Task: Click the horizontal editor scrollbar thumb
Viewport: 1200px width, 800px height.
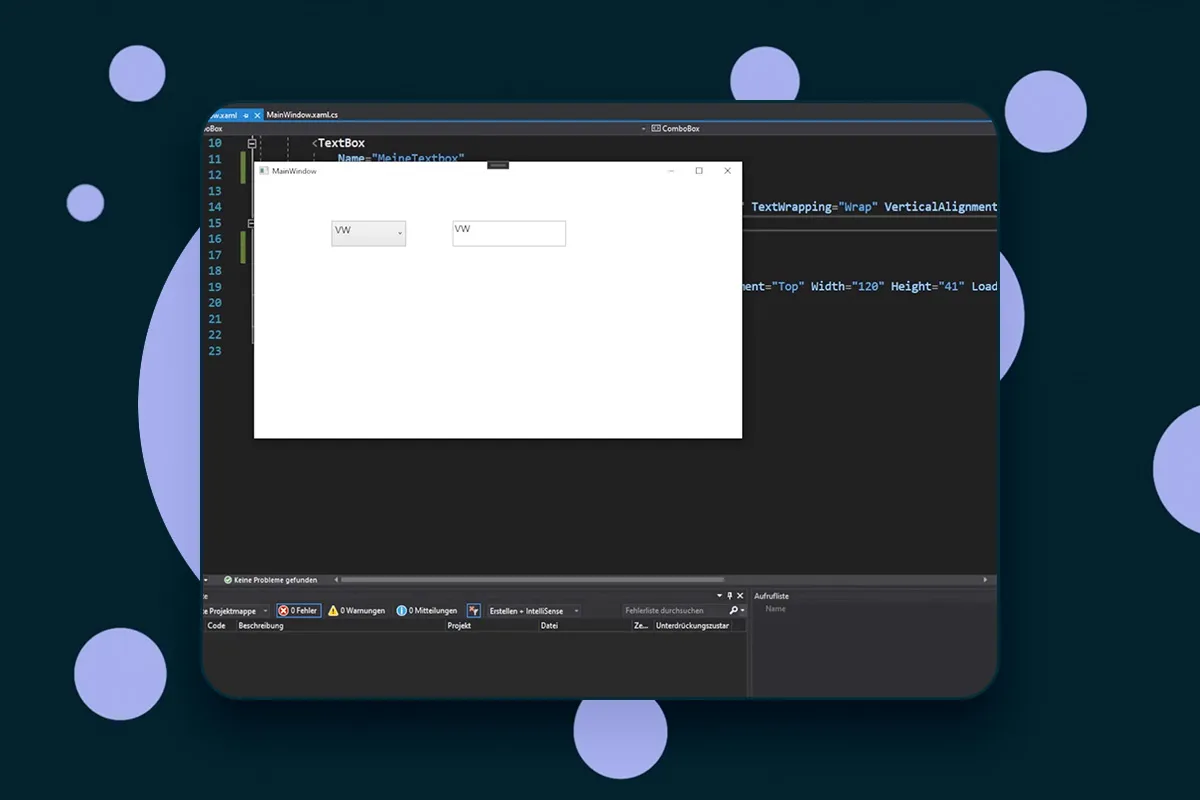Action: [x=532, y=579]
